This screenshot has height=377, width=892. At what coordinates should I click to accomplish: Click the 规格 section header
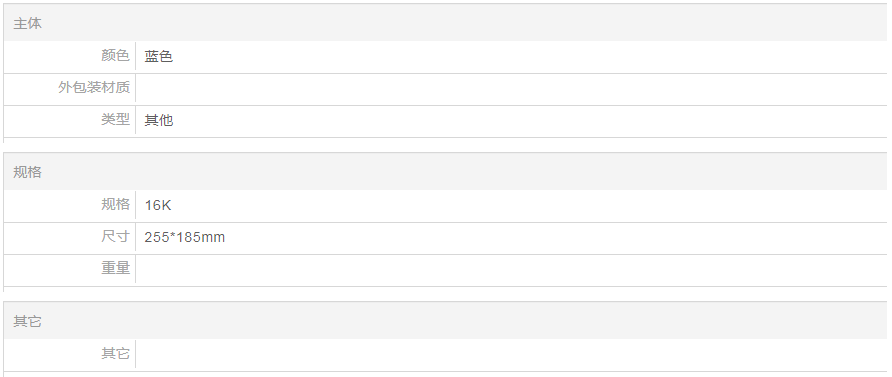coord(27,172)
